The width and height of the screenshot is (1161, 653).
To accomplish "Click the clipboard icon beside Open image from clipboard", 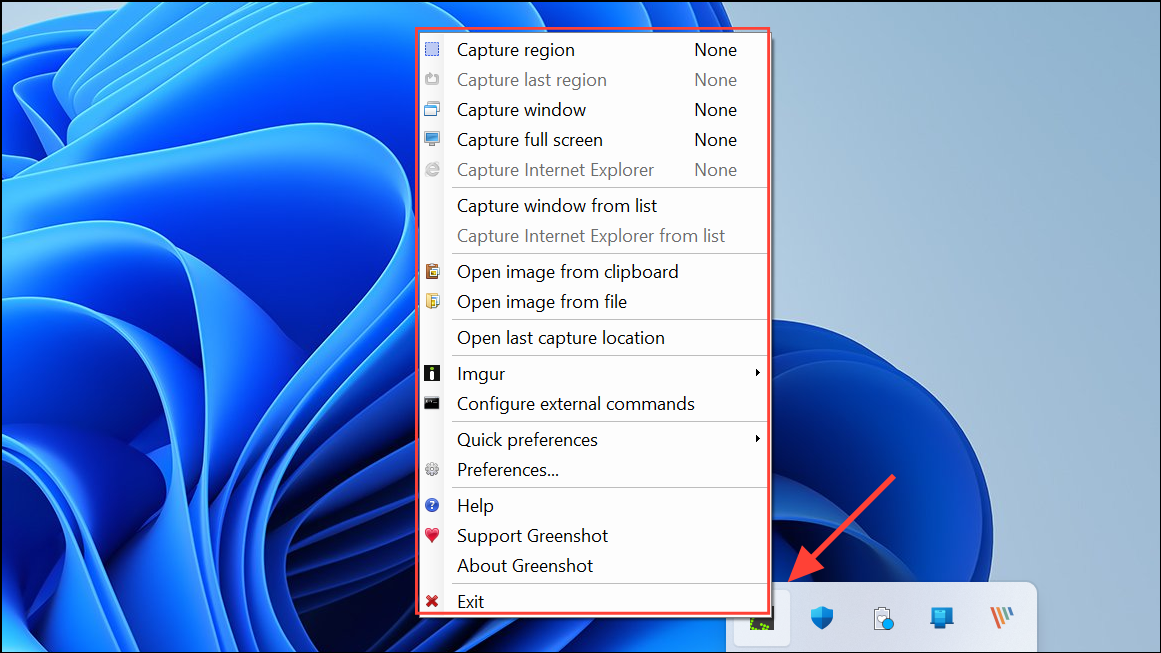I will 432,272.
